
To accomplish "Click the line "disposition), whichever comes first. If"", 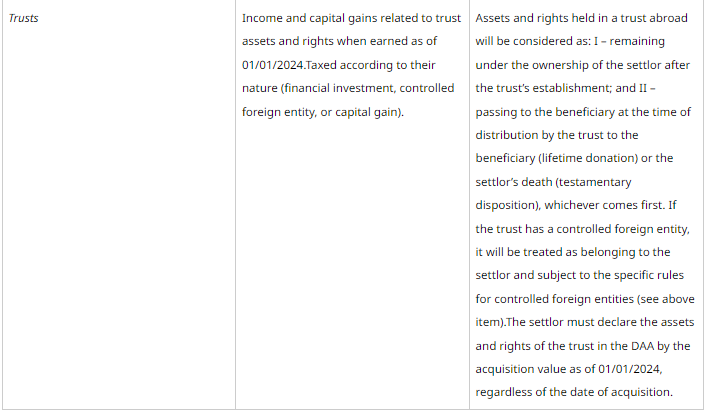I will click(578, 205).
